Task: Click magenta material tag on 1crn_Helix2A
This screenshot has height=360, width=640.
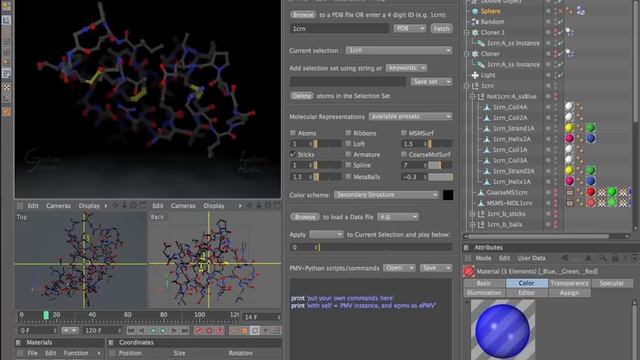Action: click(x=569, y=139)
